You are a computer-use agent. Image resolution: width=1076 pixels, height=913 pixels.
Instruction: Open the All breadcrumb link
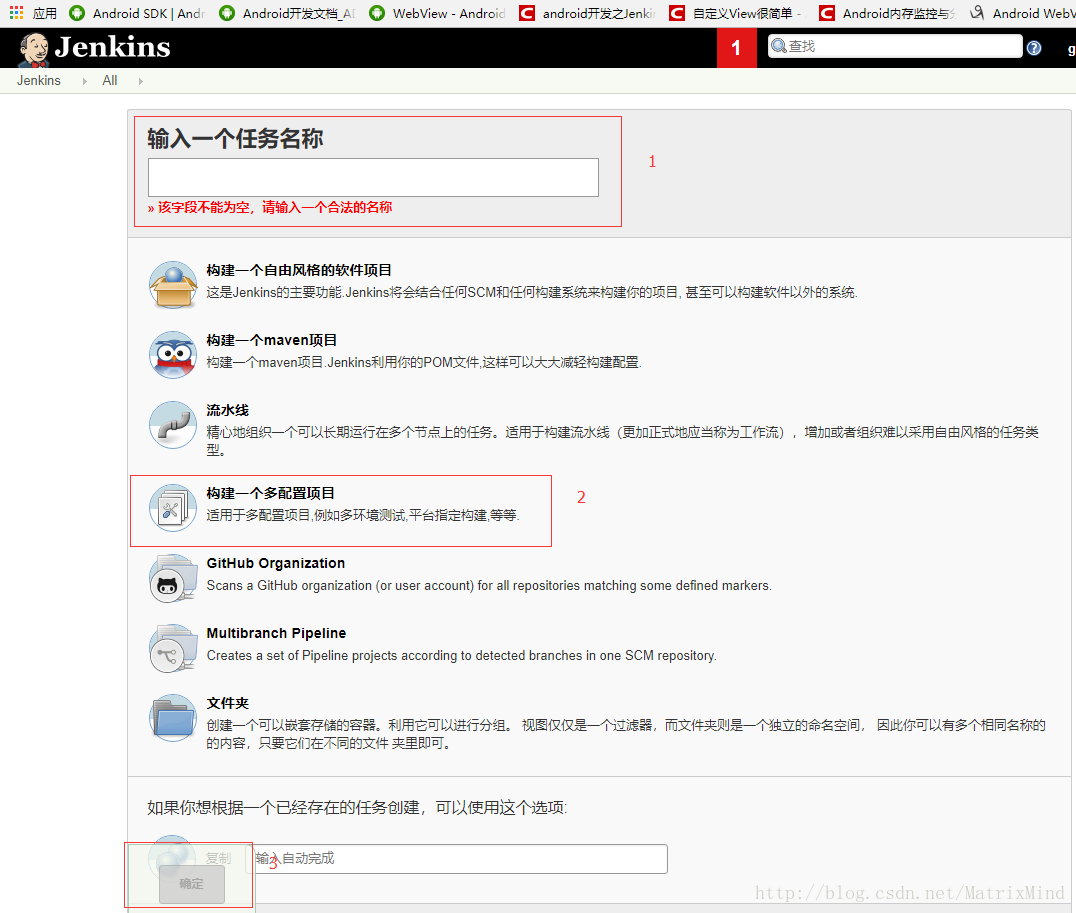tap(110, 80)
